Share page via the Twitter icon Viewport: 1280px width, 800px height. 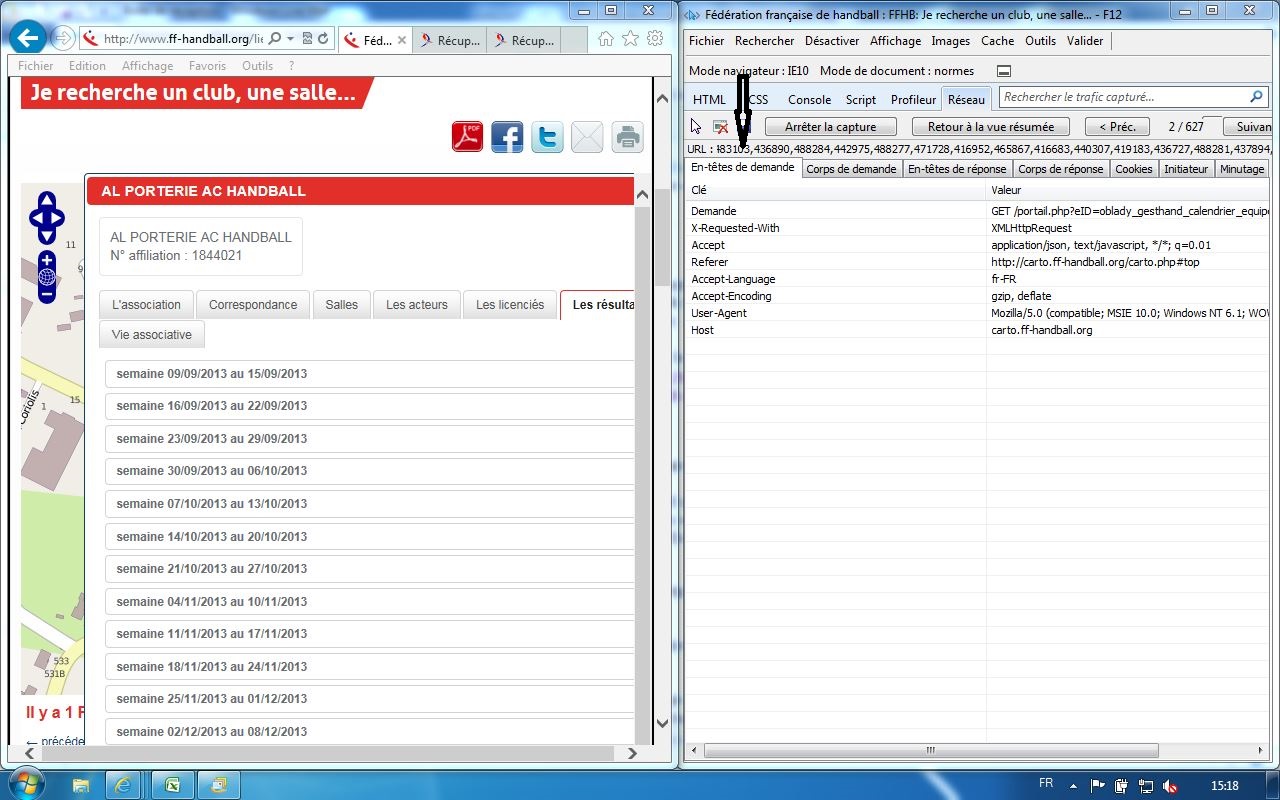(547, 136)
